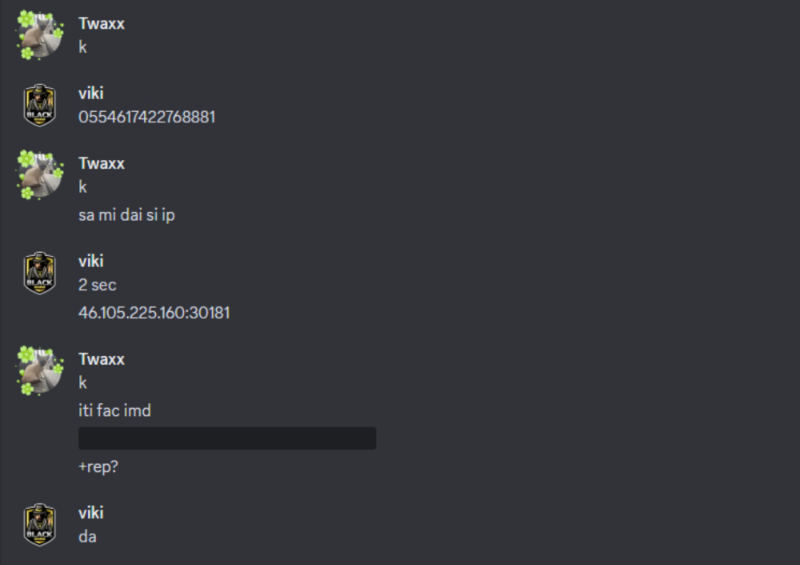Click the 46.105.225.160:30181 IP address message

point(154,313)
